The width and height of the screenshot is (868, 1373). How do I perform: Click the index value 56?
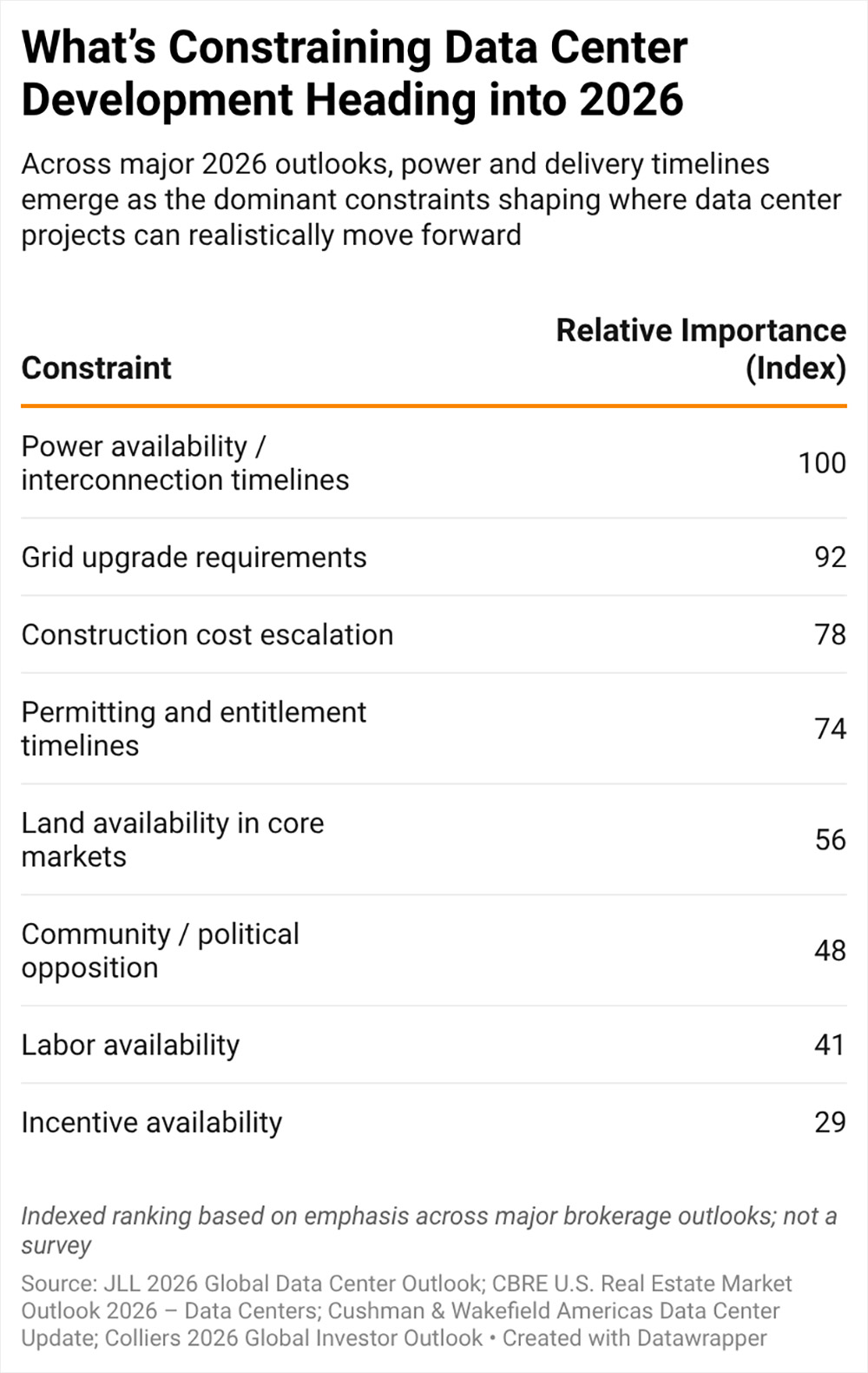[830, 840]
